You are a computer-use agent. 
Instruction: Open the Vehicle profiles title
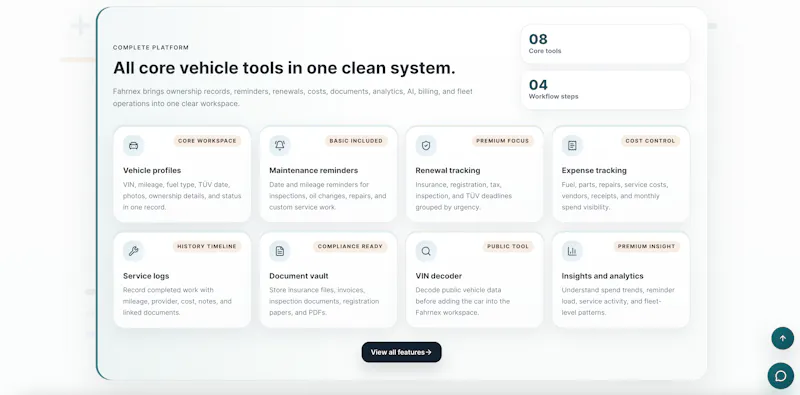click(x=152, y=170)
